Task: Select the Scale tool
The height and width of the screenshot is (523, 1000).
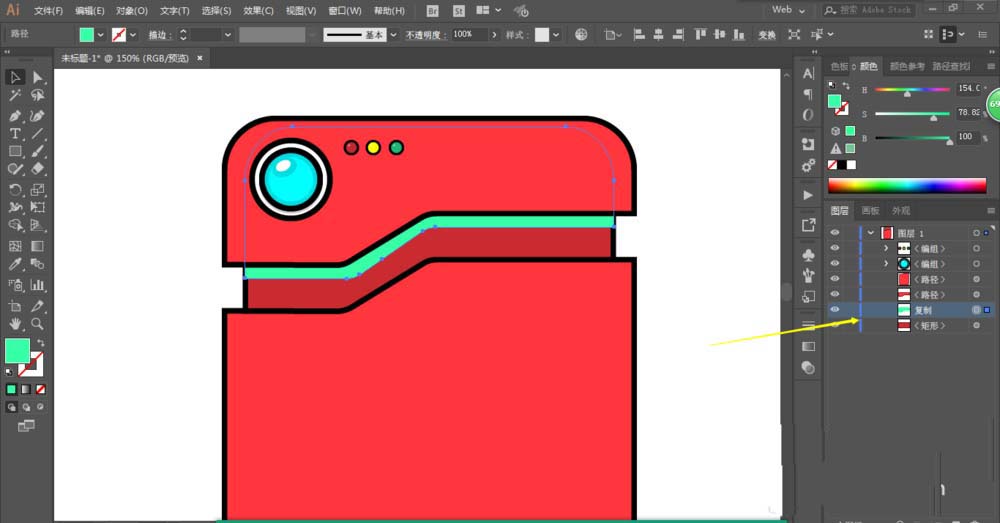Action: point(38,189)
